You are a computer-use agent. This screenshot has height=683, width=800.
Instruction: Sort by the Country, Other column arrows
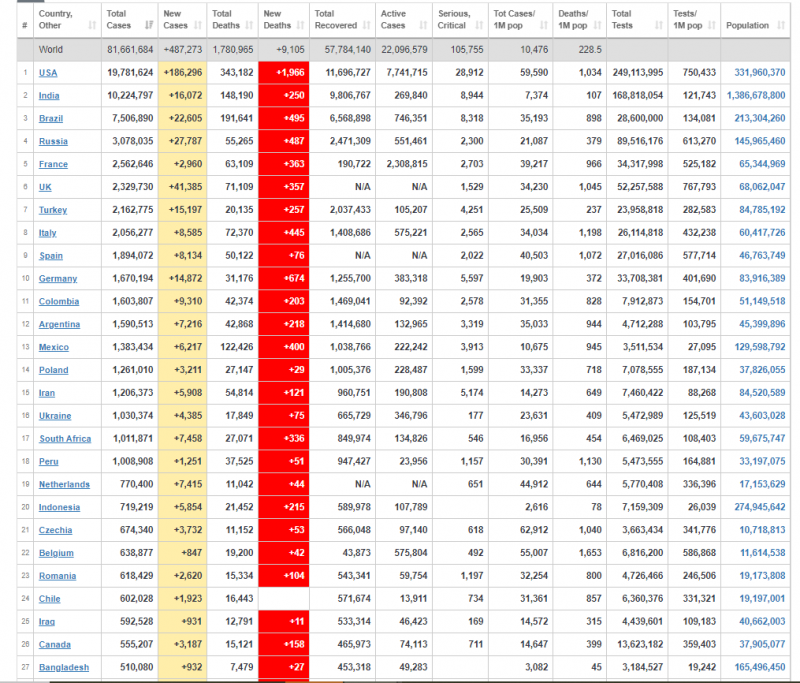point(92,25)
